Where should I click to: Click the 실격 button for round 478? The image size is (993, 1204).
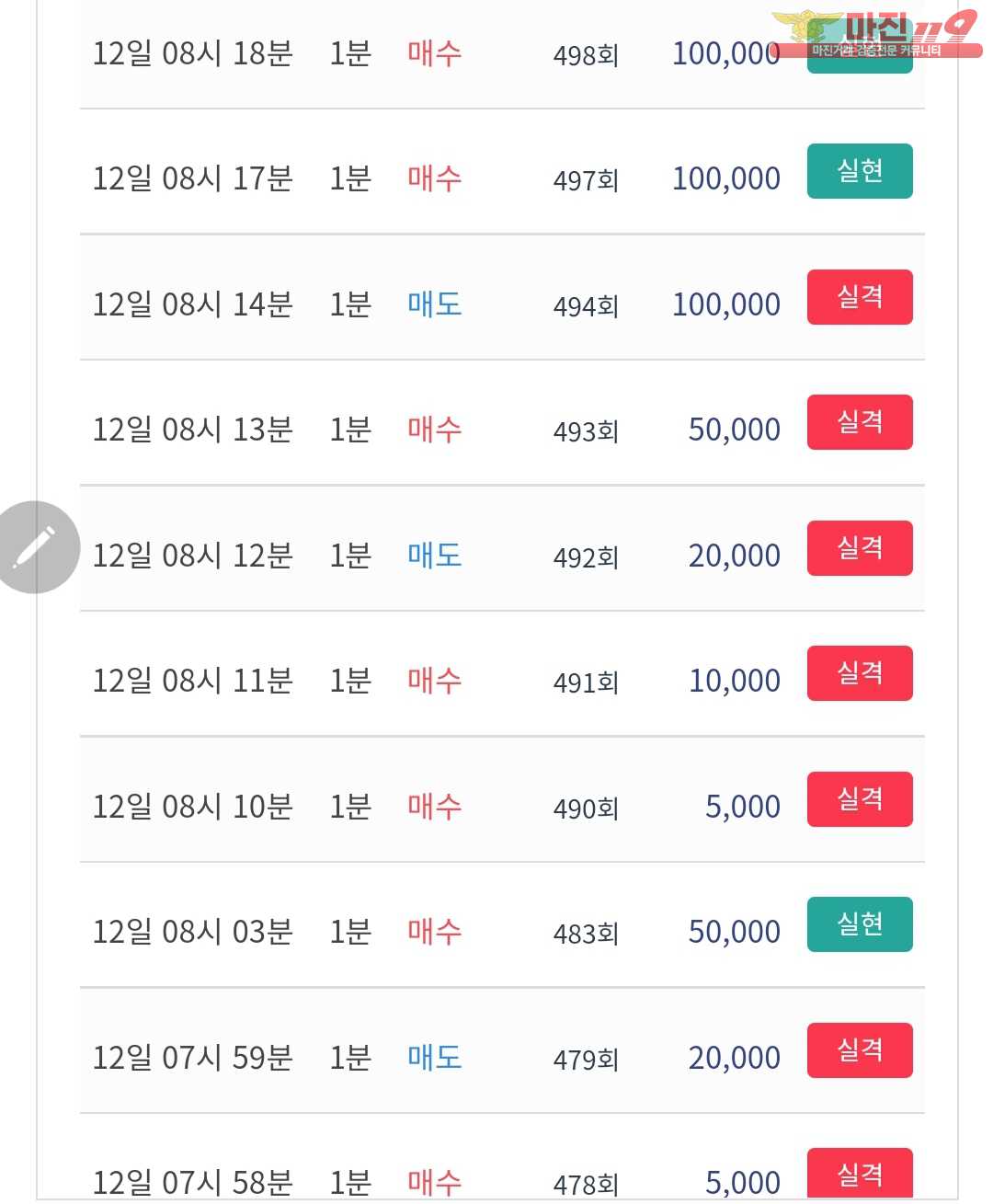859,1174
